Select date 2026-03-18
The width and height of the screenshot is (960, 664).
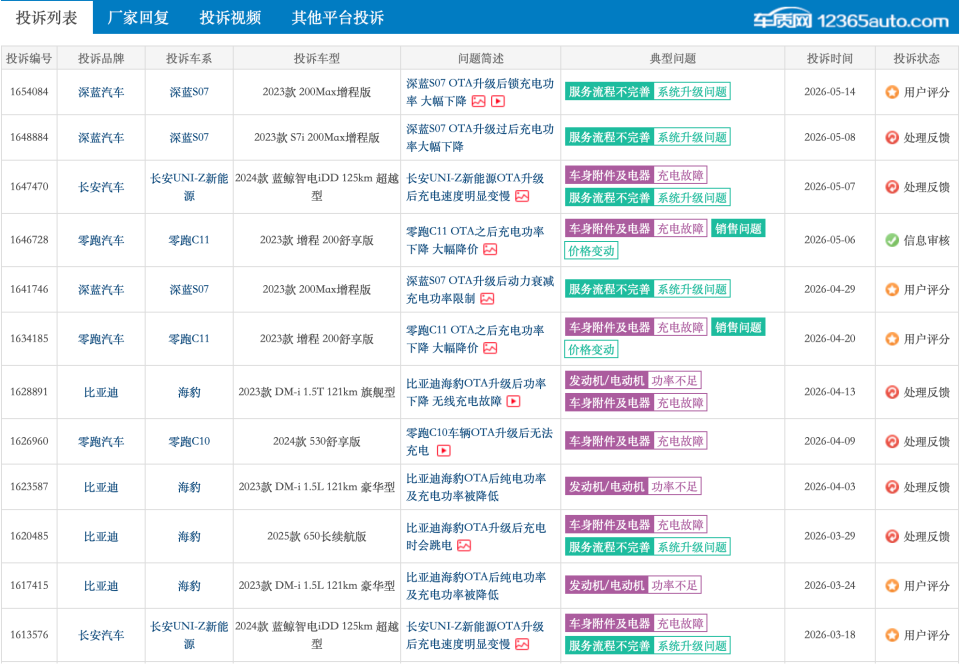(x=830, y=635)
